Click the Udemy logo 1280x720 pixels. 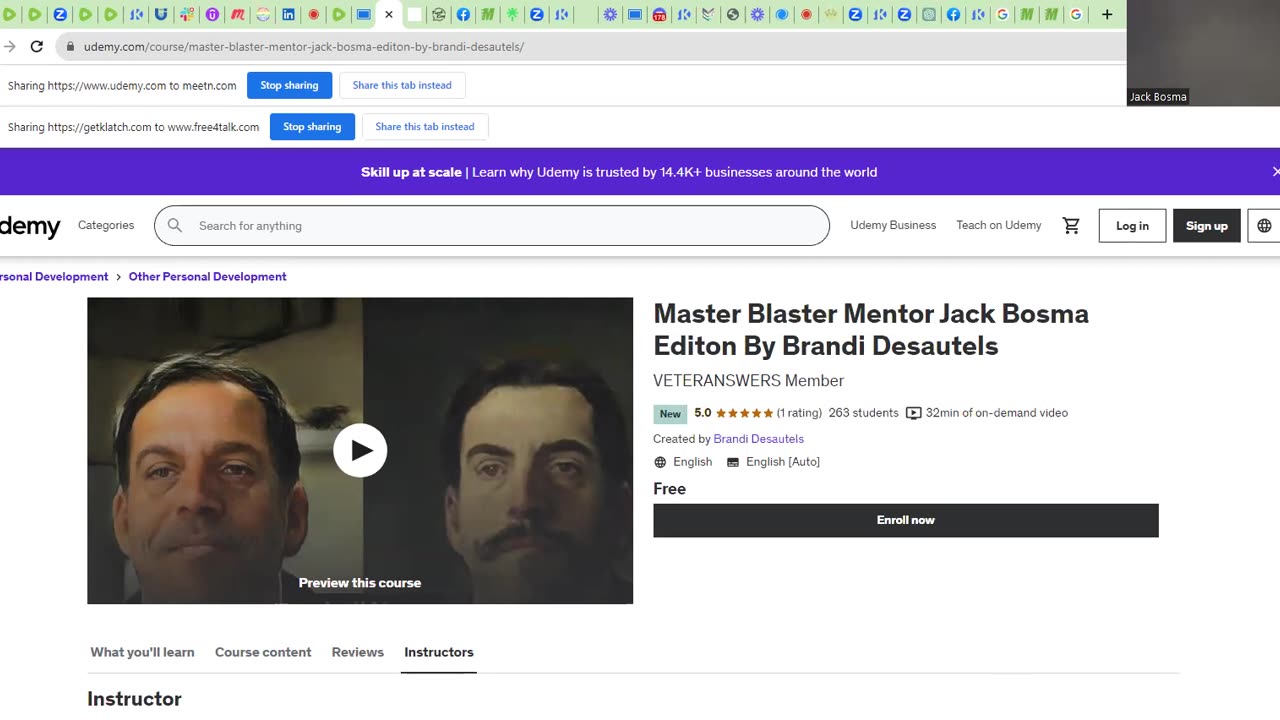pyautogui.click(x=30, y=227)
